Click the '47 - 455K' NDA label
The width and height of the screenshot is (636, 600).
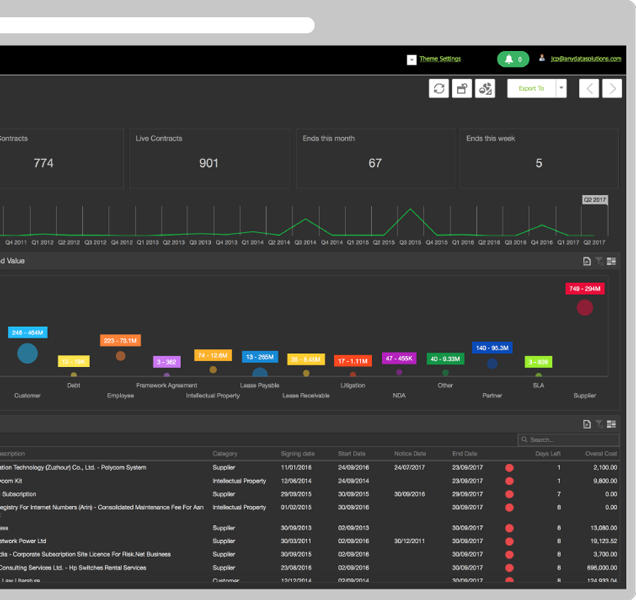pos(399,358)
